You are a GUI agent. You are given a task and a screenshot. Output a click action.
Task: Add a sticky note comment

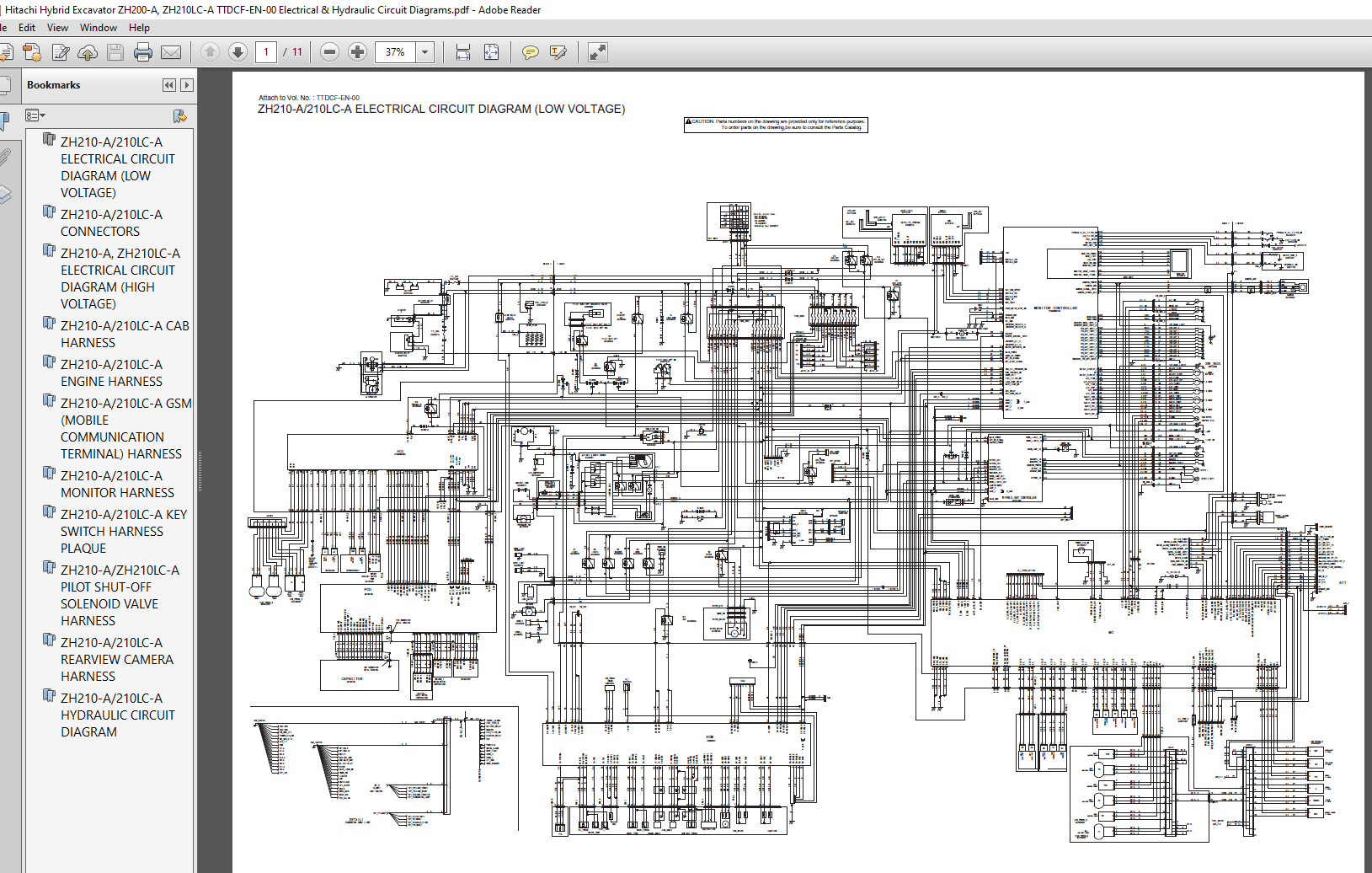point(531,52)
